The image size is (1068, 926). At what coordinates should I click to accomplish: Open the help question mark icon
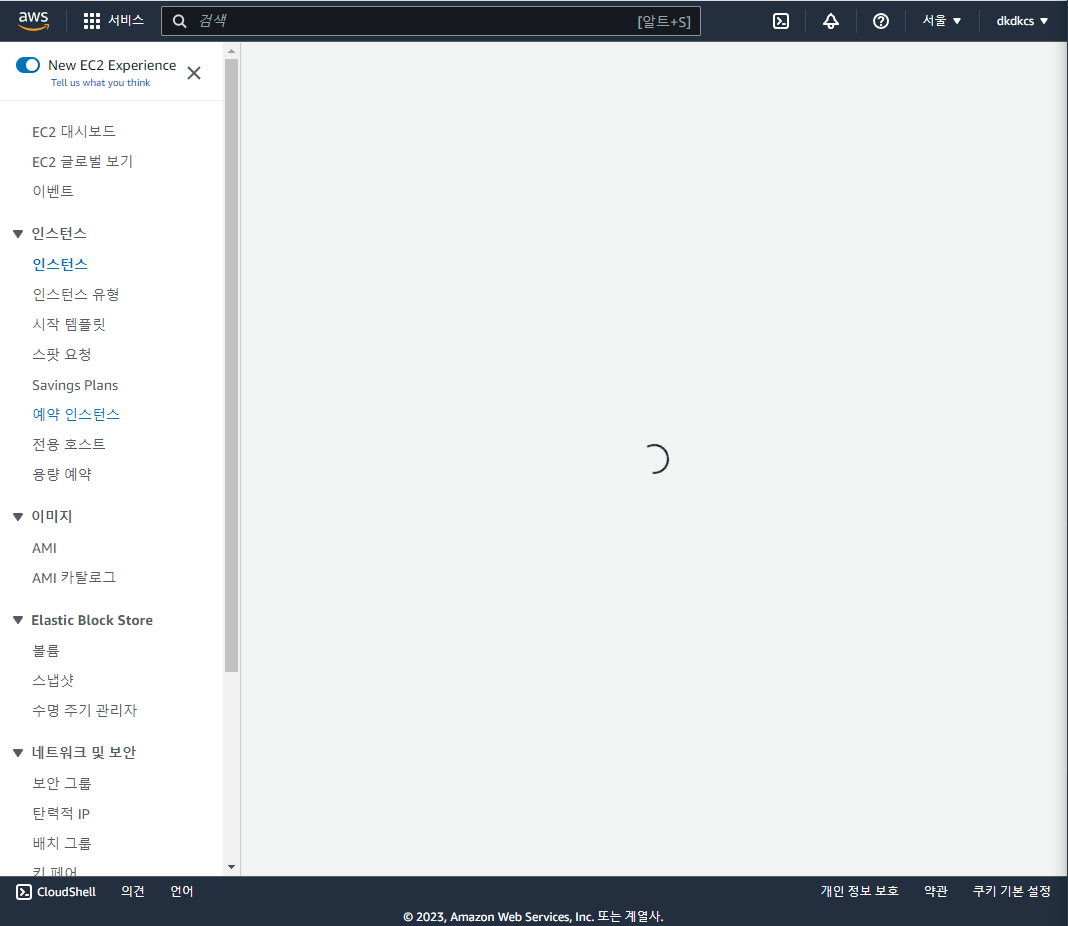(x=880, y=21)
